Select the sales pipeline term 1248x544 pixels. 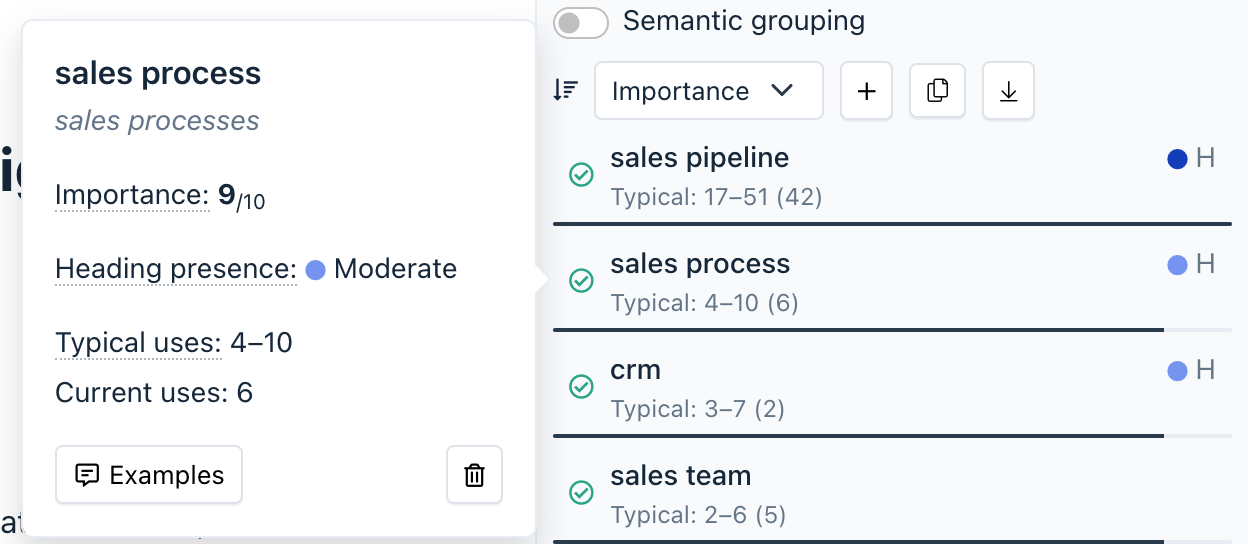pyautogui.click(x=699, y=158)
